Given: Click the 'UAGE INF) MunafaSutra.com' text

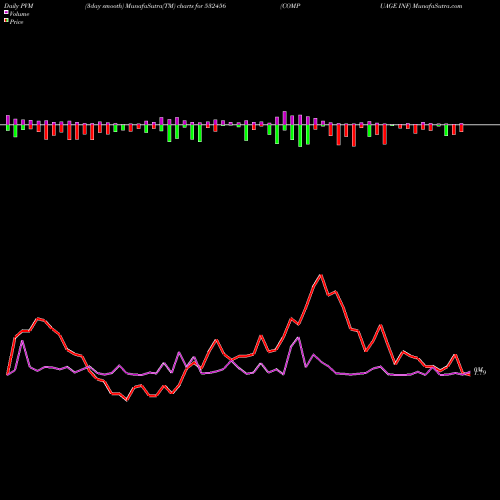Looking at the screenshot, I should click(421, 6).
